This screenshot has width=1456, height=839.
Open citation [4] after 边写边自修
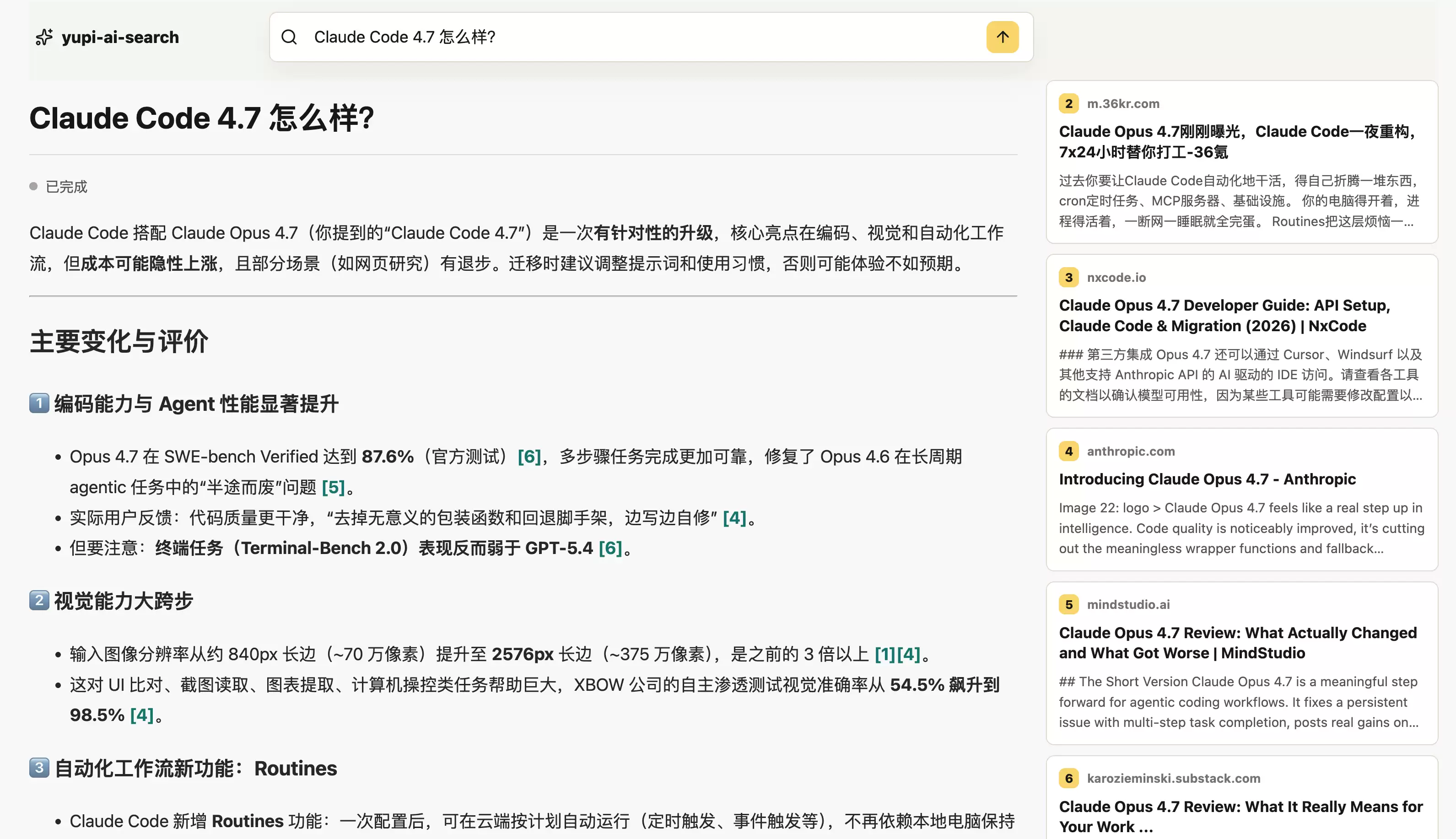pyautogui.click(x=734, y=517)
